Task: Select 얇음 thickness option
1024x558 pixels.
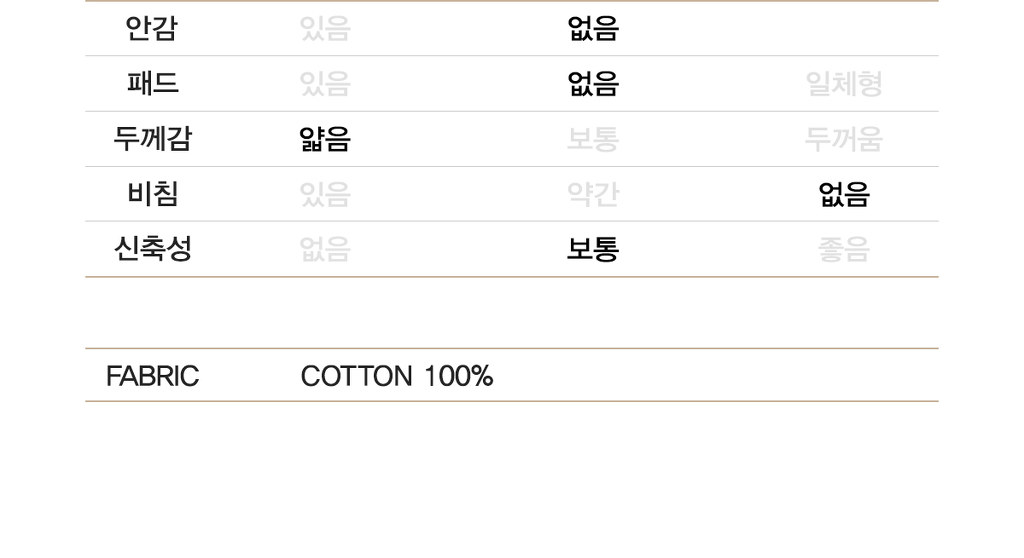Action: tap(325, 139)
